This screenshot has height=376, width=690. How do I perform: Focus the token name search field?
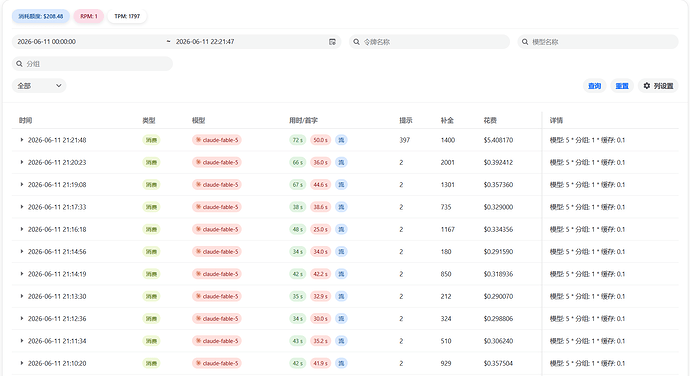pyautogui.click(x=429, y=42)
